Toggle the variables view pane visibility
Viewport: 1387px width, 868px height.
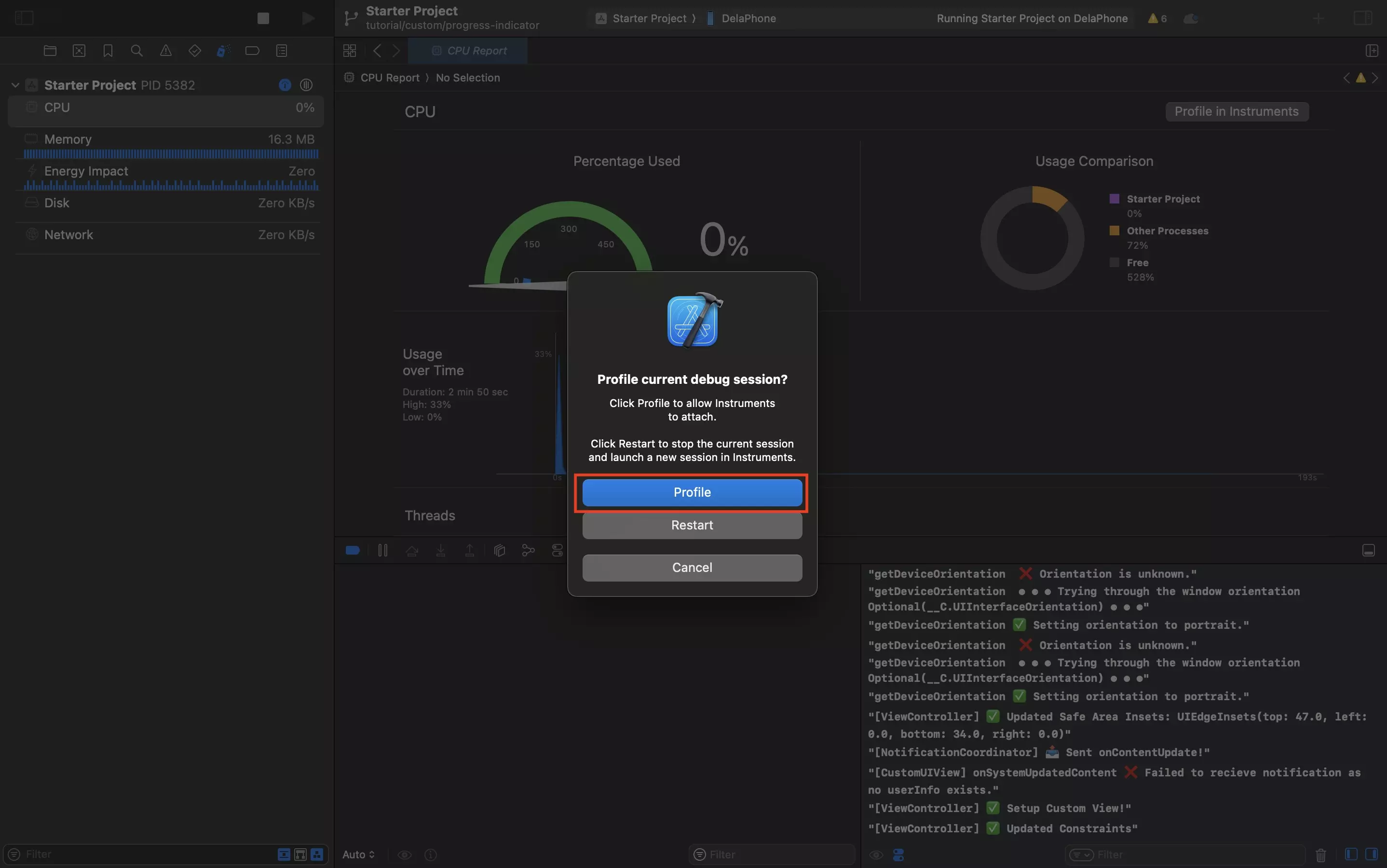1351,854
